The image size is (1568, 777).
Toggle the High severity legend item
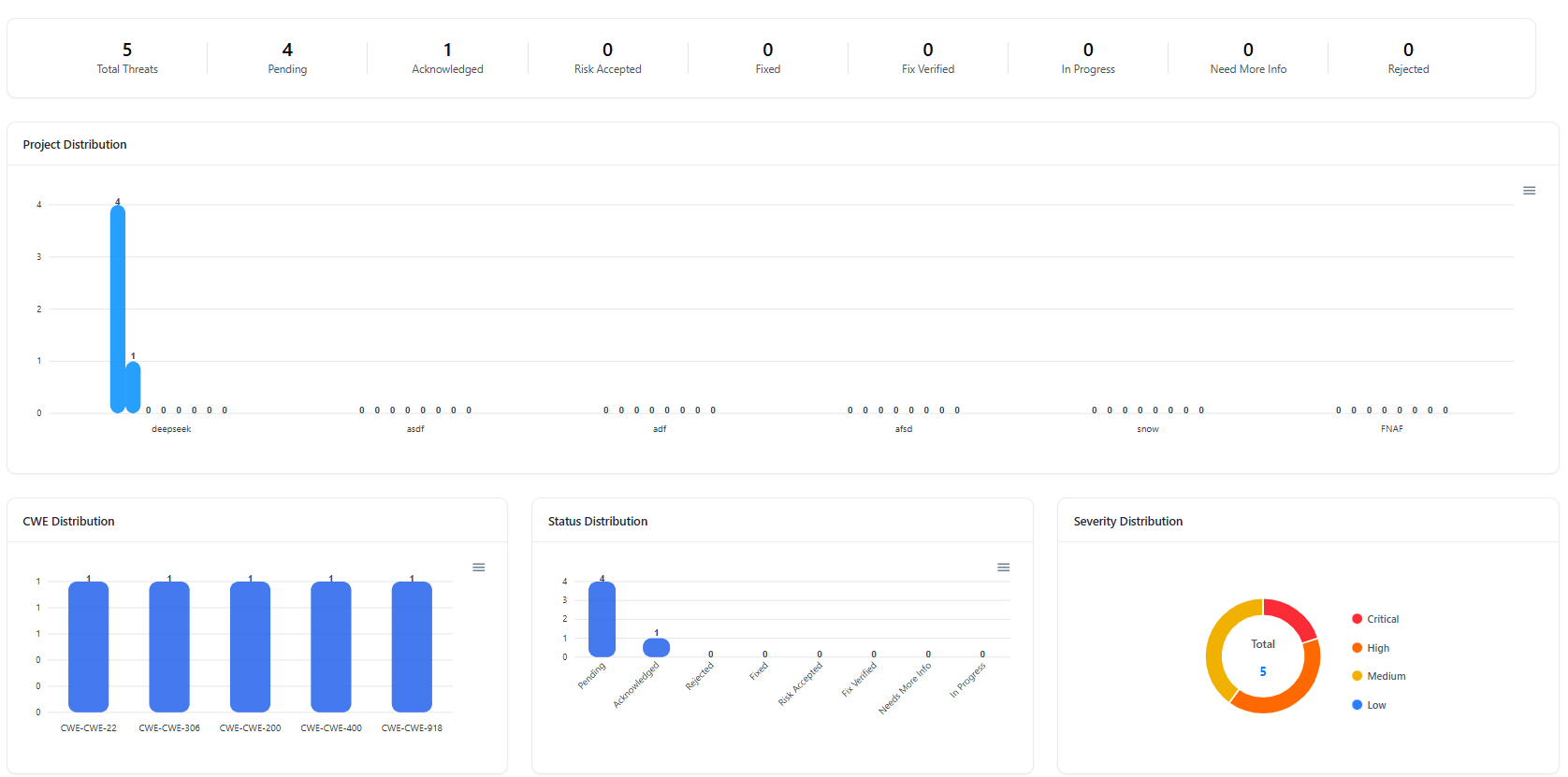coord(1371,648)
